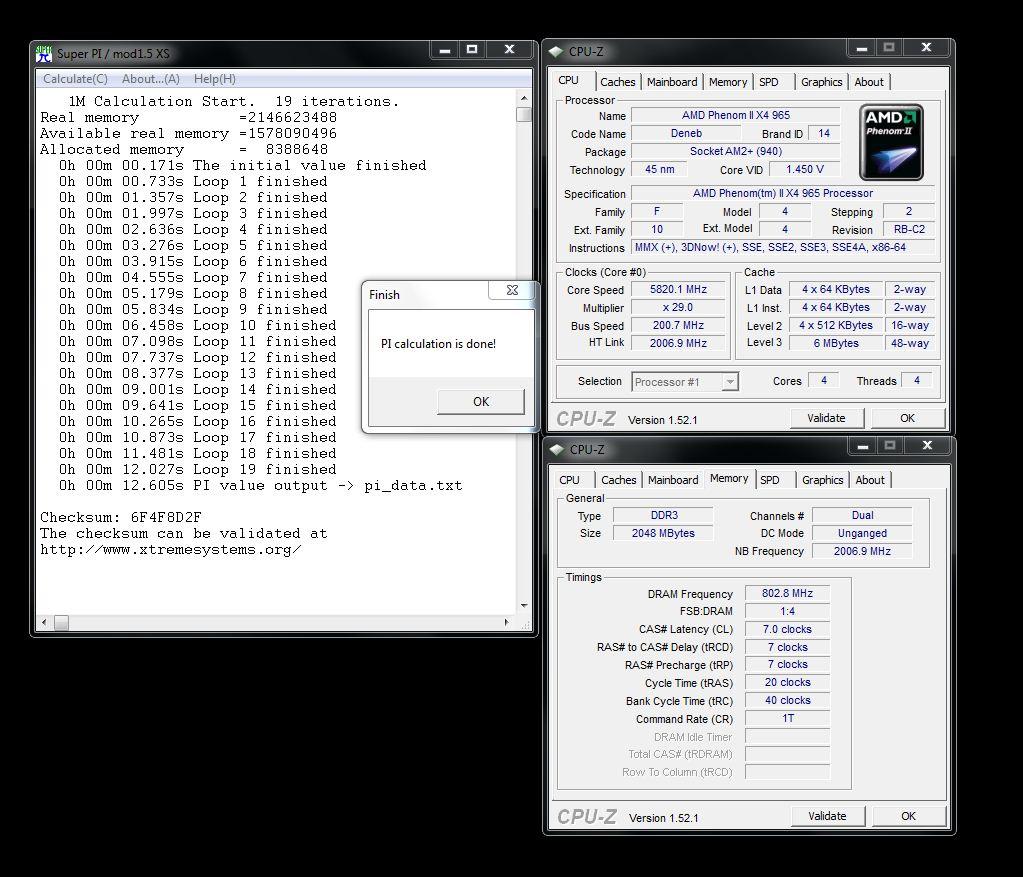
Task: Select the Memory tab in bottom CPU-Z window
Action: point(729,478)
